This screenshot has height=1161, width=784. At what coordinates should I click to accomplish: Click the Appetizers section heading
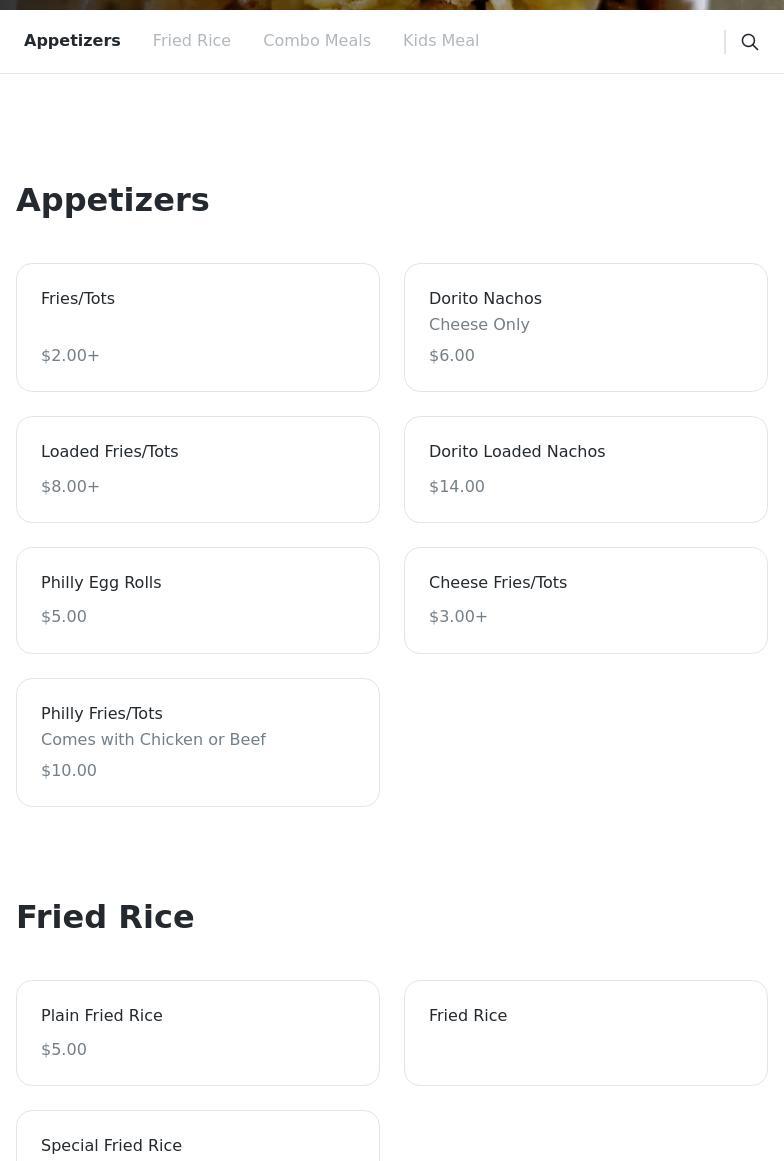pyautogui.click(x=113, y=200)
